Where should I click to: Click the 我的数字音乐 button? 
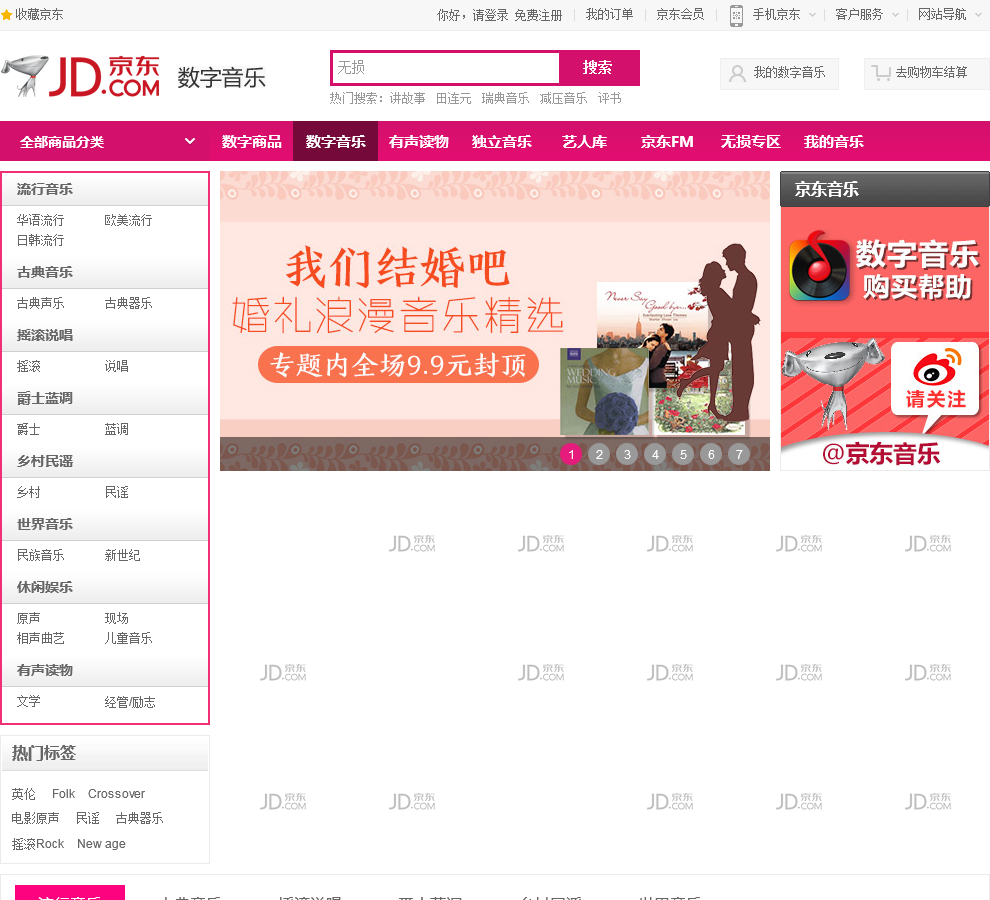click(779, 73)
